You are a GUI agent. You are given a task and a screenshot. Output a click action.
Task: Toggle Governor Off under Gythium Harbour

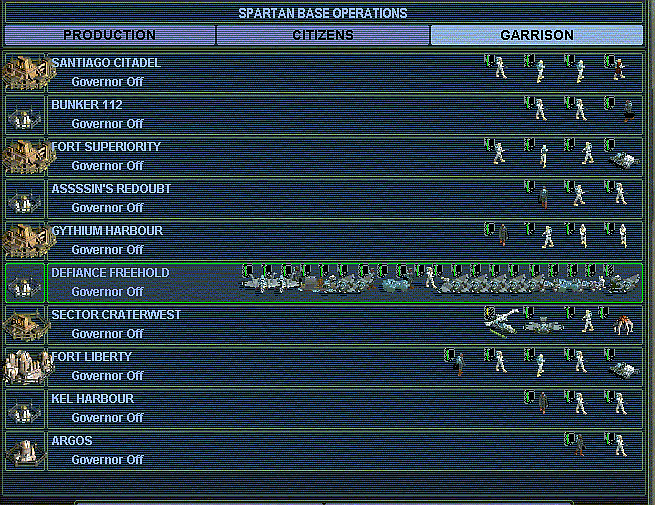[x=107, y=249]
